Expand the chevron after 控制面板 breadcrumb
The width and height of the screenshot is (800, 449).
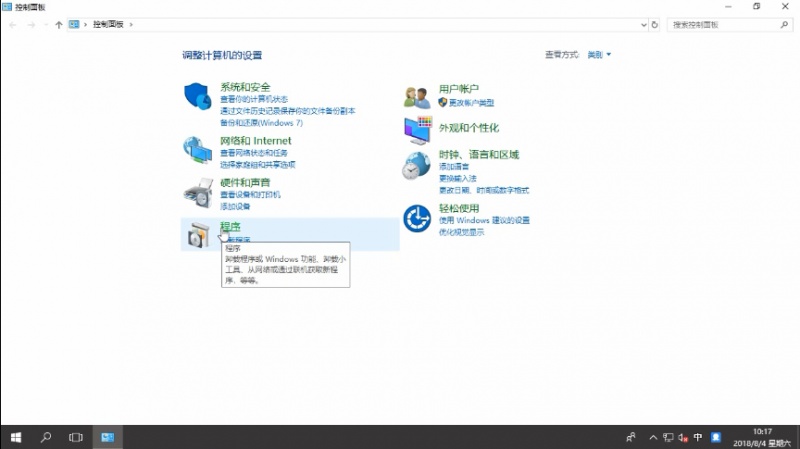click(x=131, y=24)
